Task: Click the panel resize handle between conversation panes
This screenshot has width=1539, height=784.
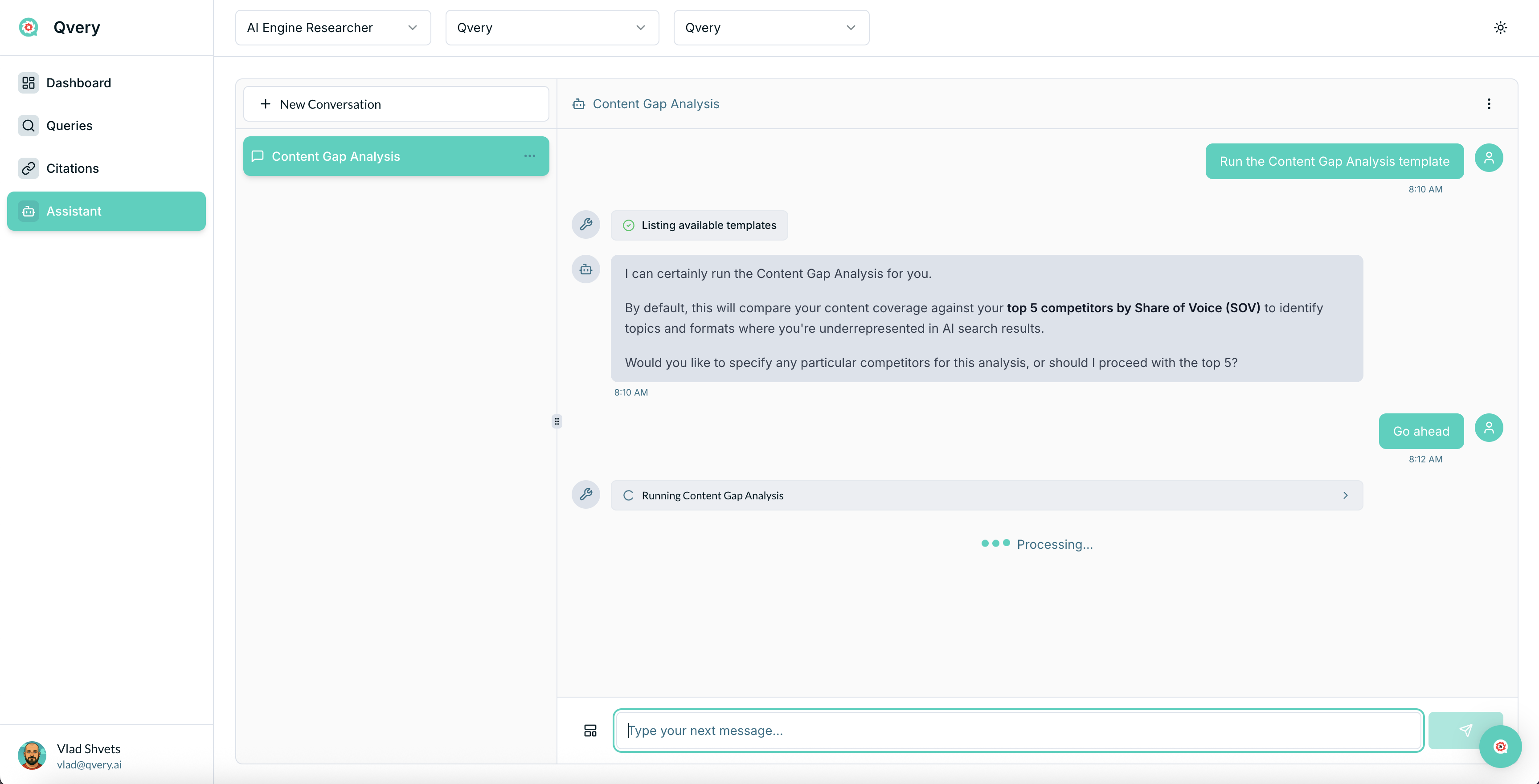Action: (x=557, y=421)
